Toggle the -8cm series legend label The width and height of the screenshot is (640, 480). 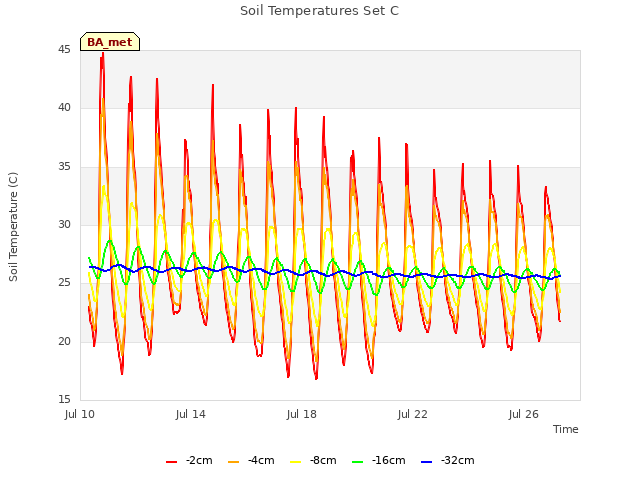[x=323, y=460]
